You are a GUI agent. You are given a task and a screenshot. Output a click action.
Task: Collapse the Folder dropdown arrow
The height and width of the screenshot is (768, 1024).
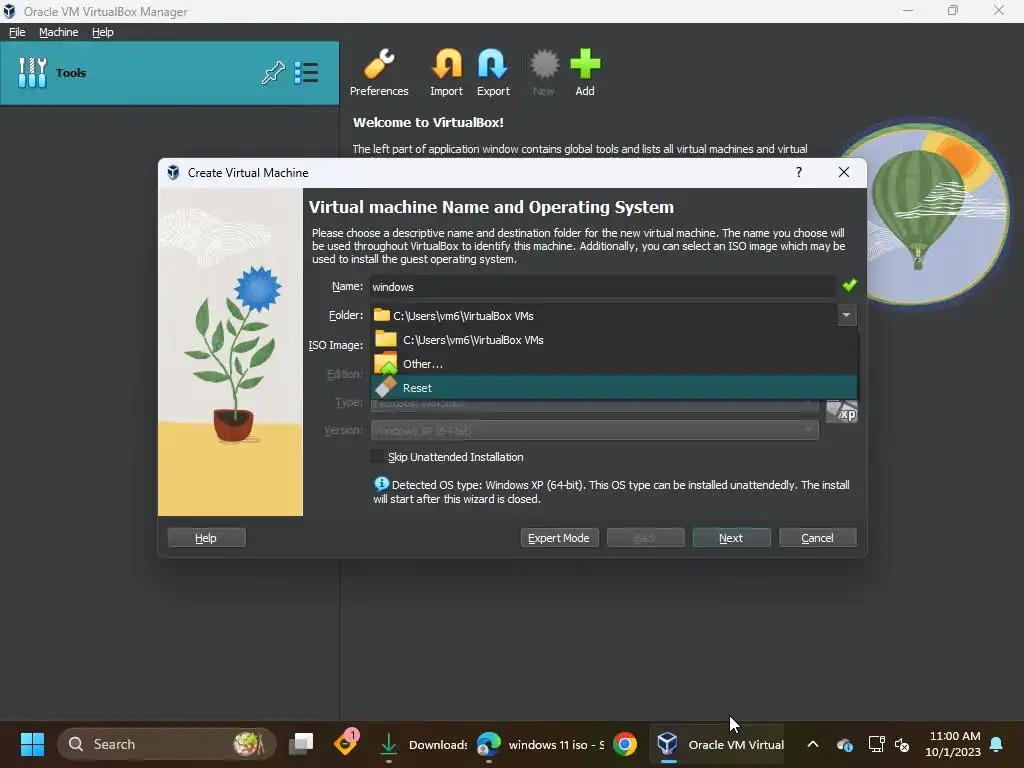pos(846,315)
